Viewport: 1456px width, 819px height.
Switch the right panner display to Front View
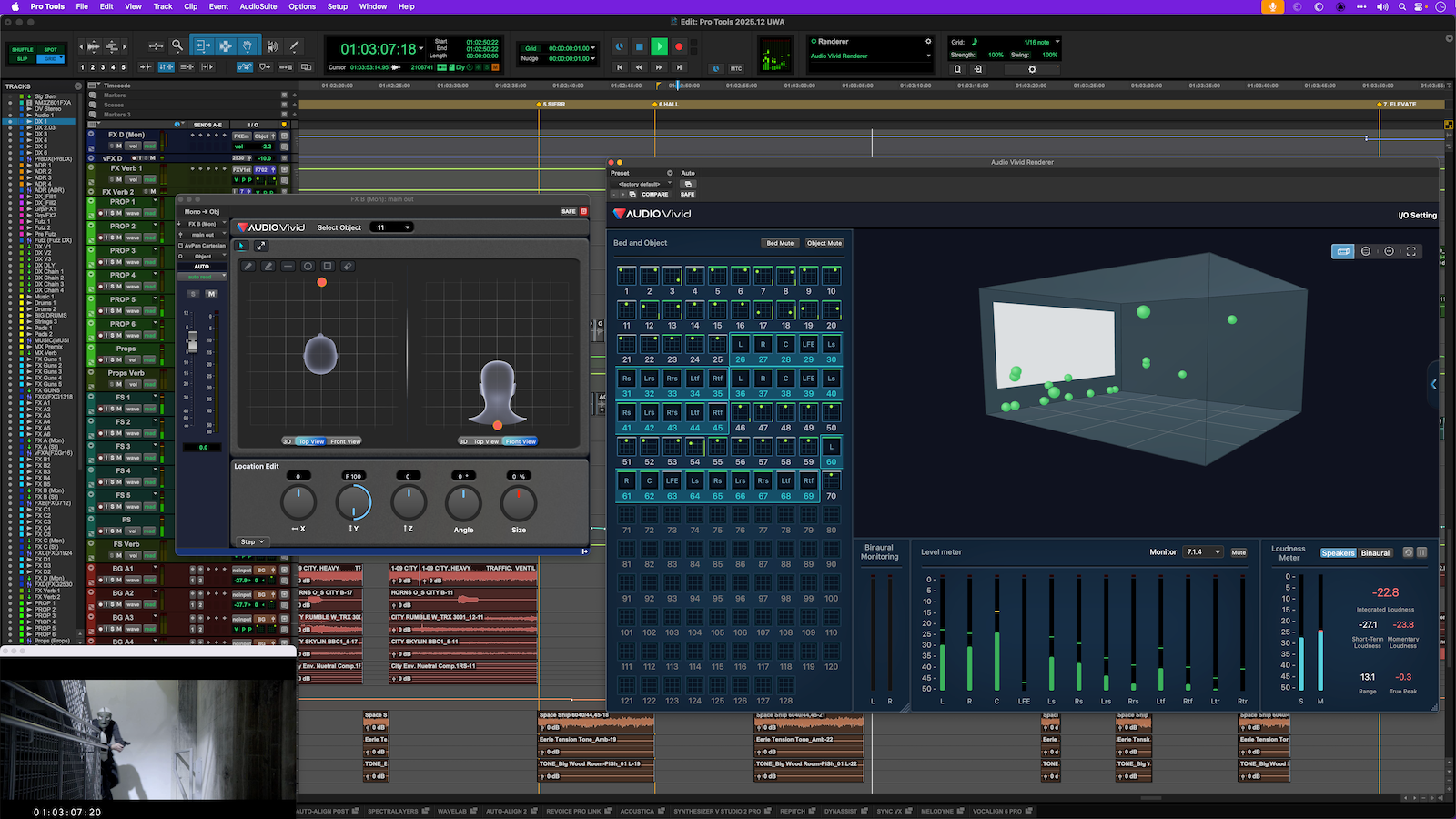click(521, 441)
